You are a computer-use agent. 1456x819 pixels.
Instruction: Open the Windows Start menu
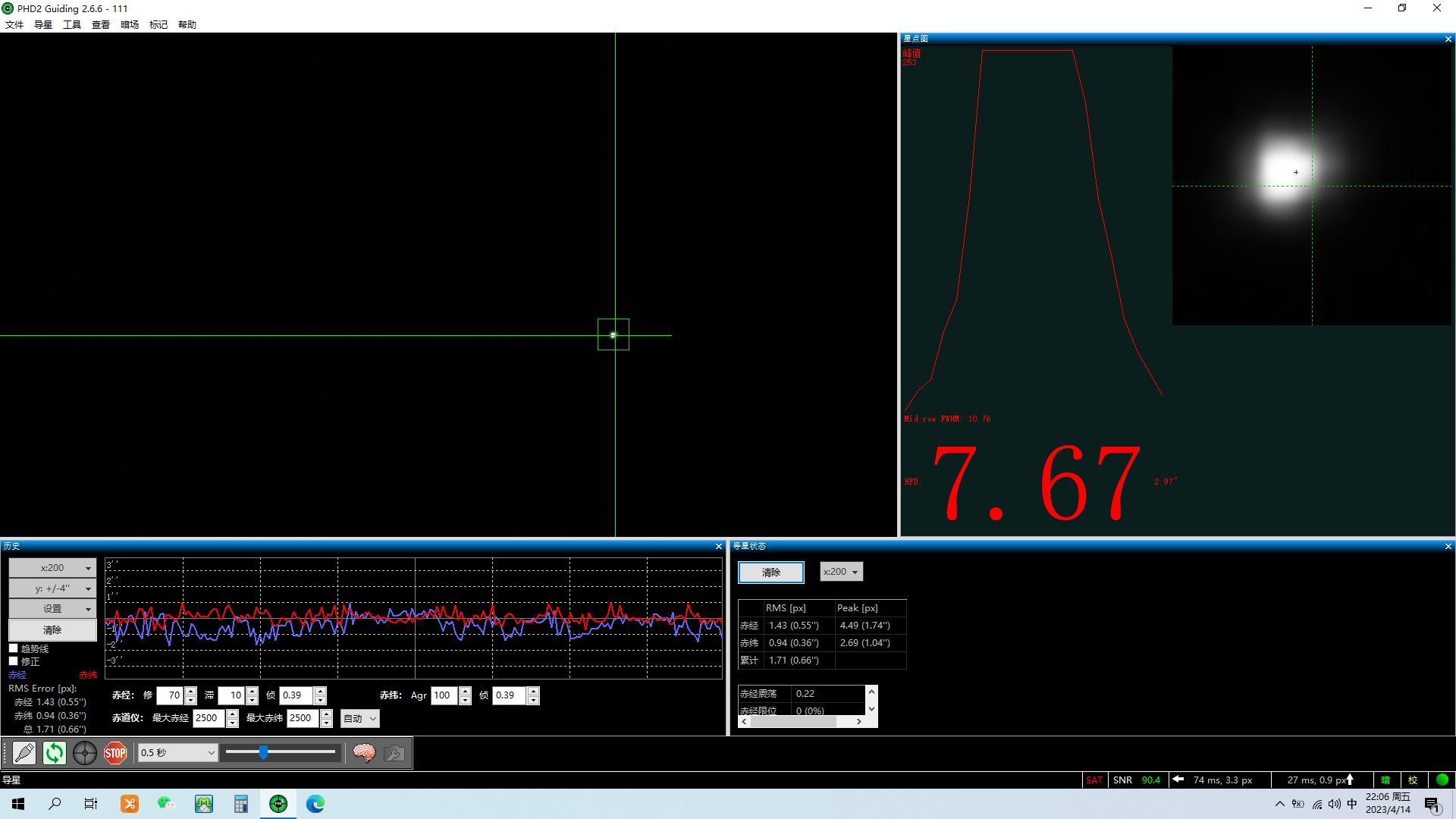click(18, 804)
